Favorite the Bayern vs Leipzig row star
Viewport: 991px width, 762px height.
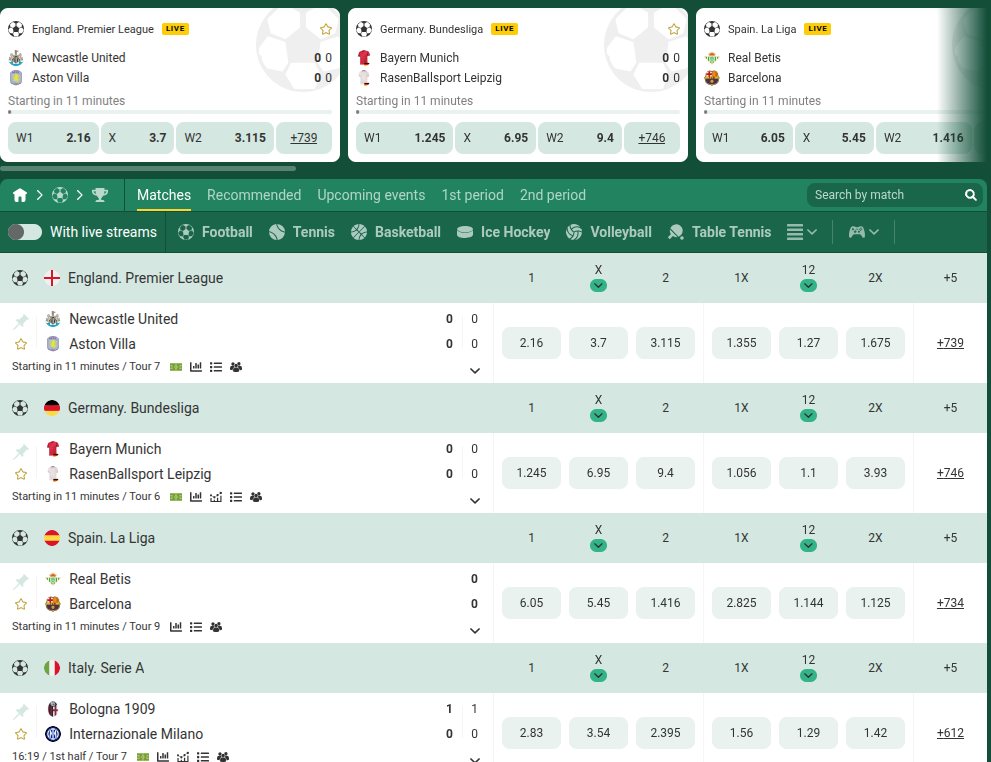pos(21,474)
